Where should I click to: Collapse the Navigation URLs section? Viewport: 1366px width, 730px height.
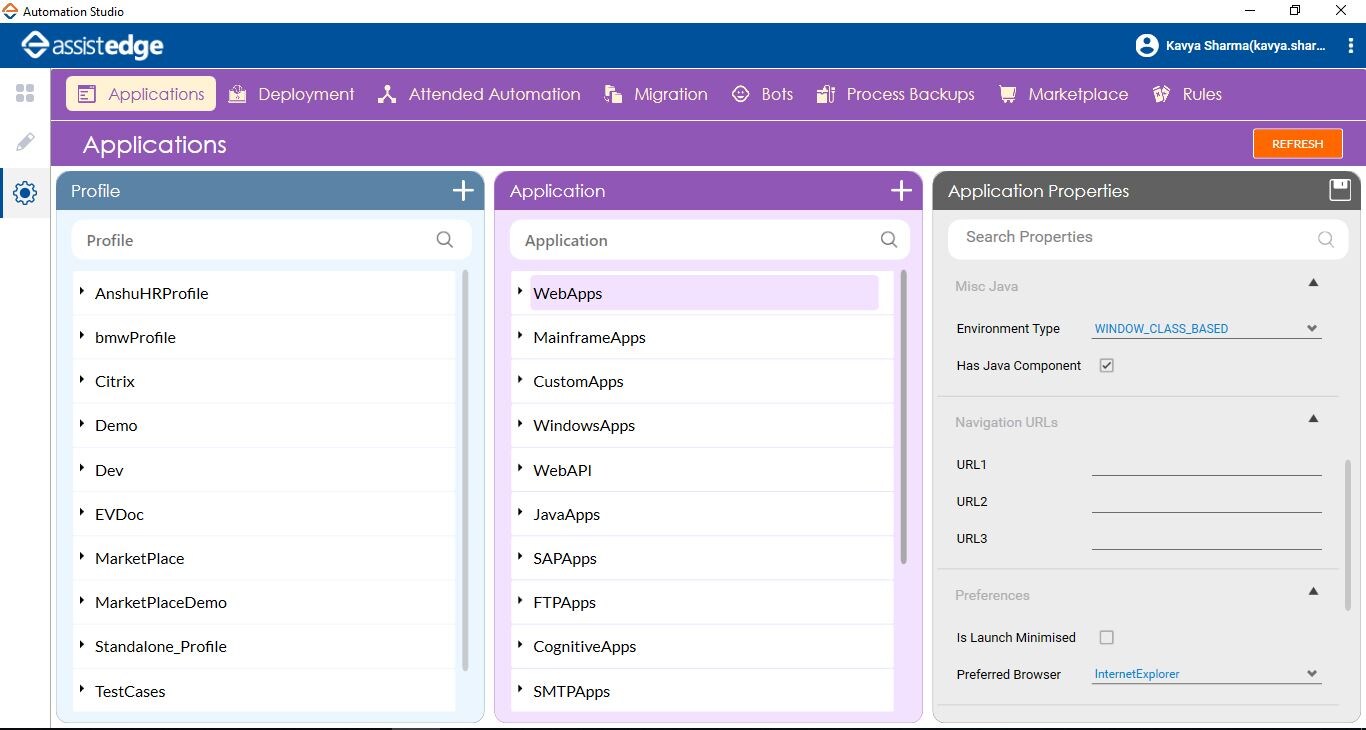[1313, 419]
